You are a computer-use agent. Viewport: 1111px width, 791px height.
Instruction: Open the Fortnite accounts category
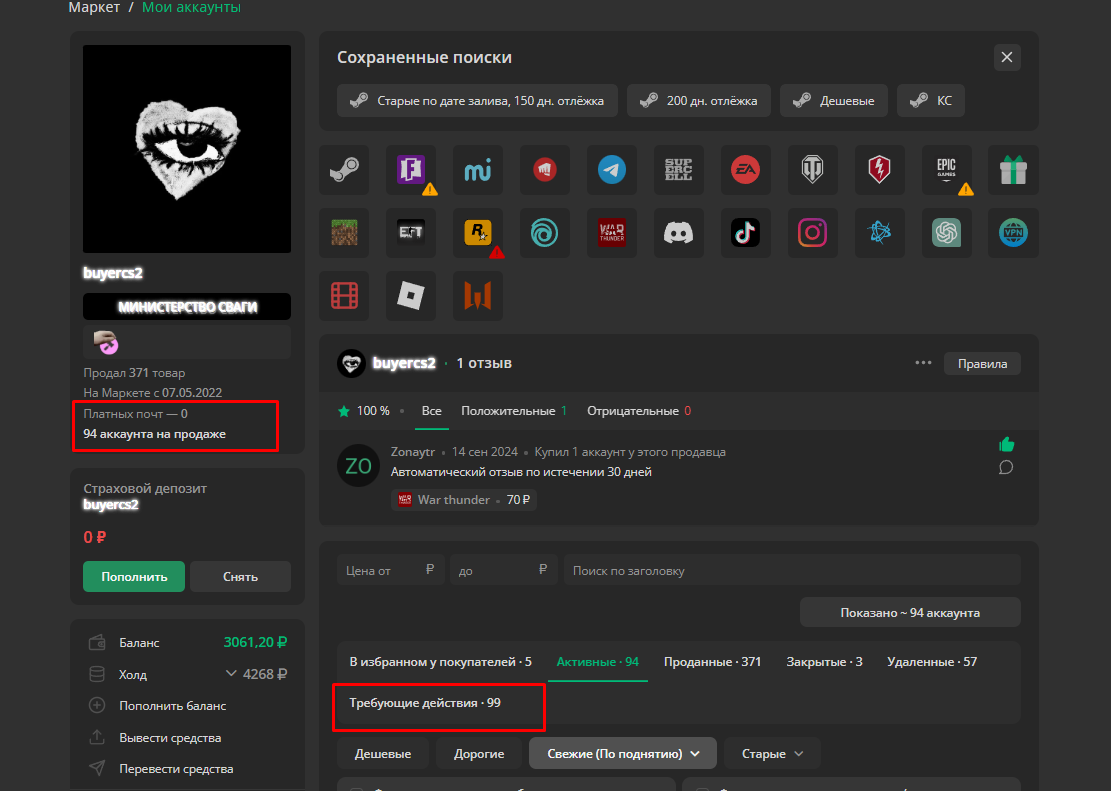coord(411,170)
